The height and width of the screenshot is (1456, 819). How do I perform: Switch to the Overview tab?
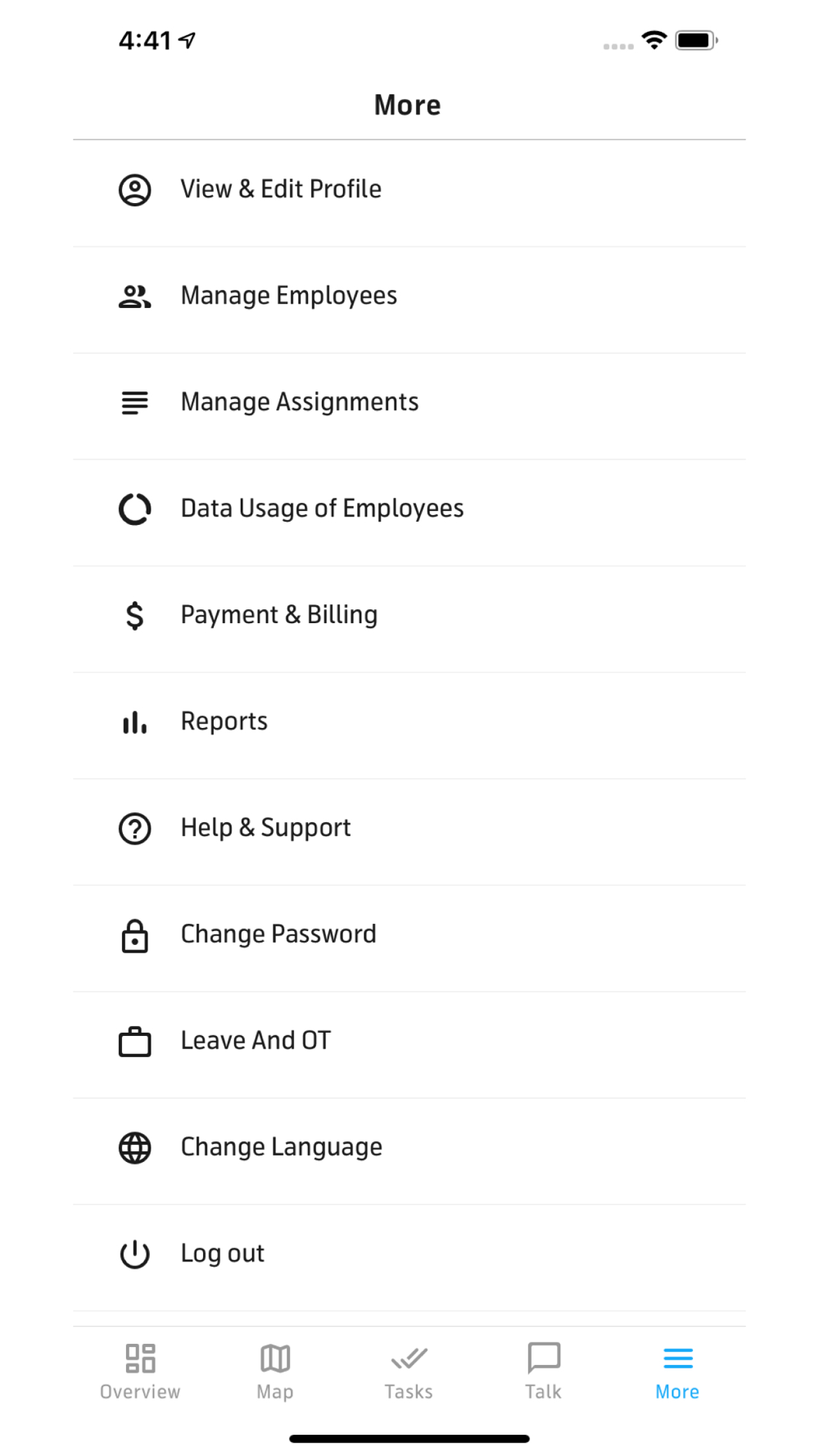pyautogui.click(x=140, y=1371)
